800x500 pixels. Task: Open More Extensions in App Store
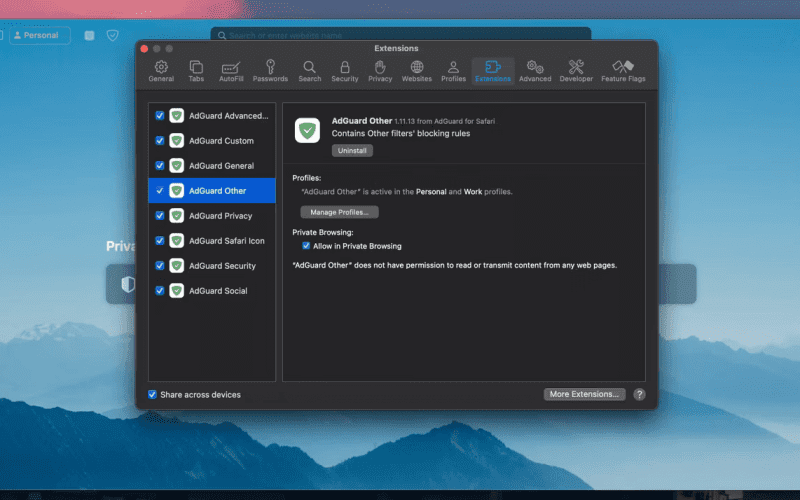click(x=584, y=394)
